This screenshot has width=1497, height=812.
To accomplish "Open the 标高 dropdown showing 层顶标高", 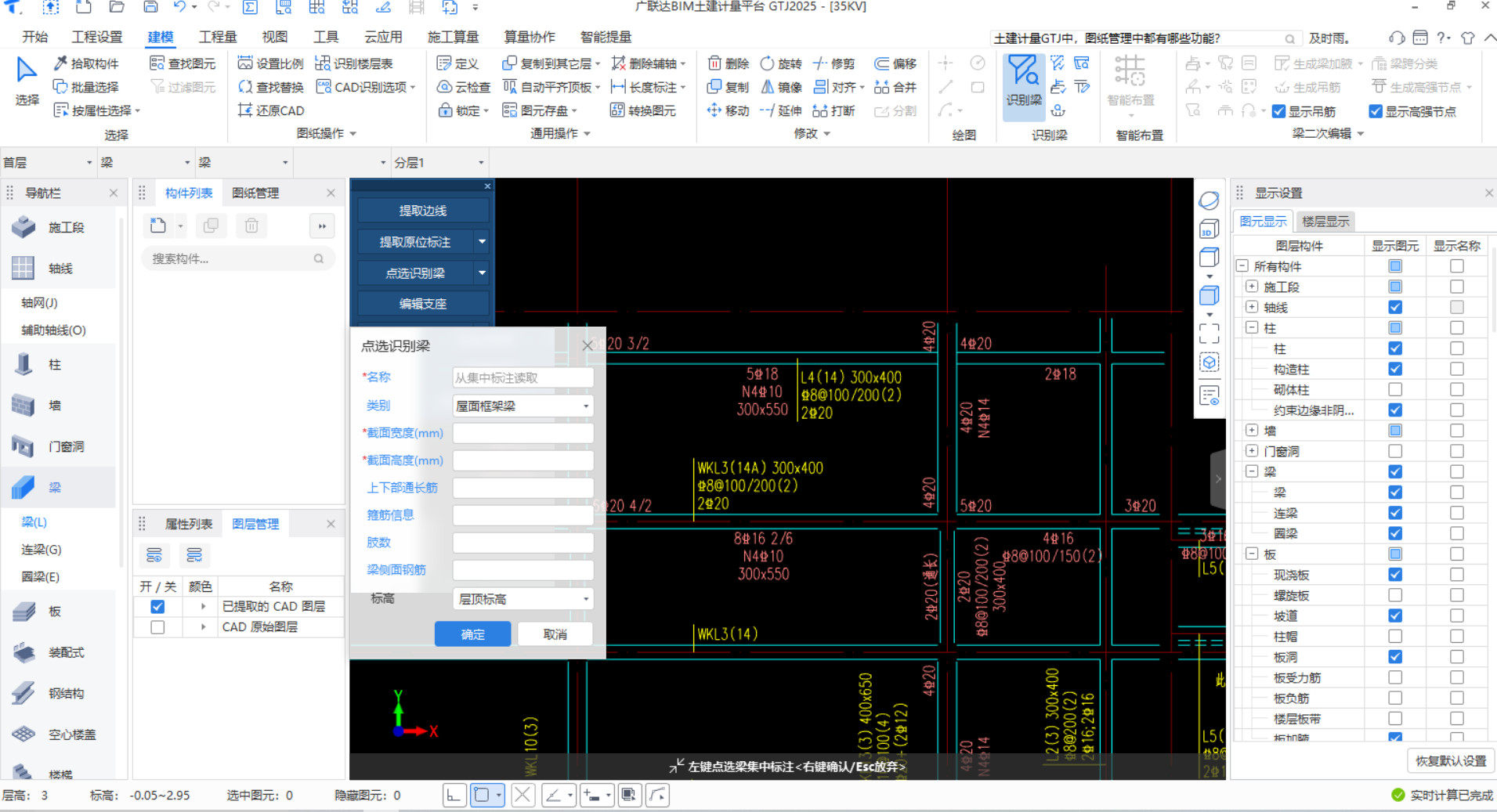I will (523, 599).
